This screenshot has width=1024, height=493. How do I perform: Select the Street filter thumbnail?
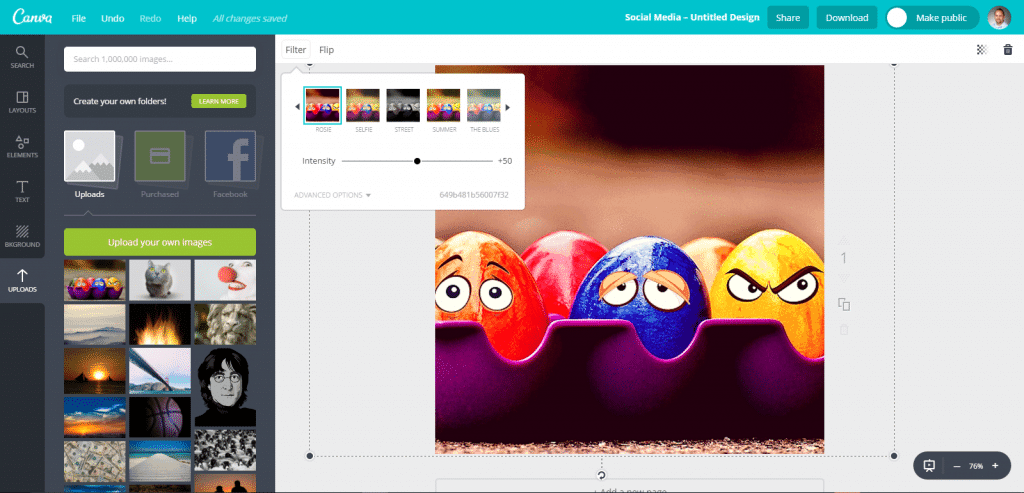(402, 105)
